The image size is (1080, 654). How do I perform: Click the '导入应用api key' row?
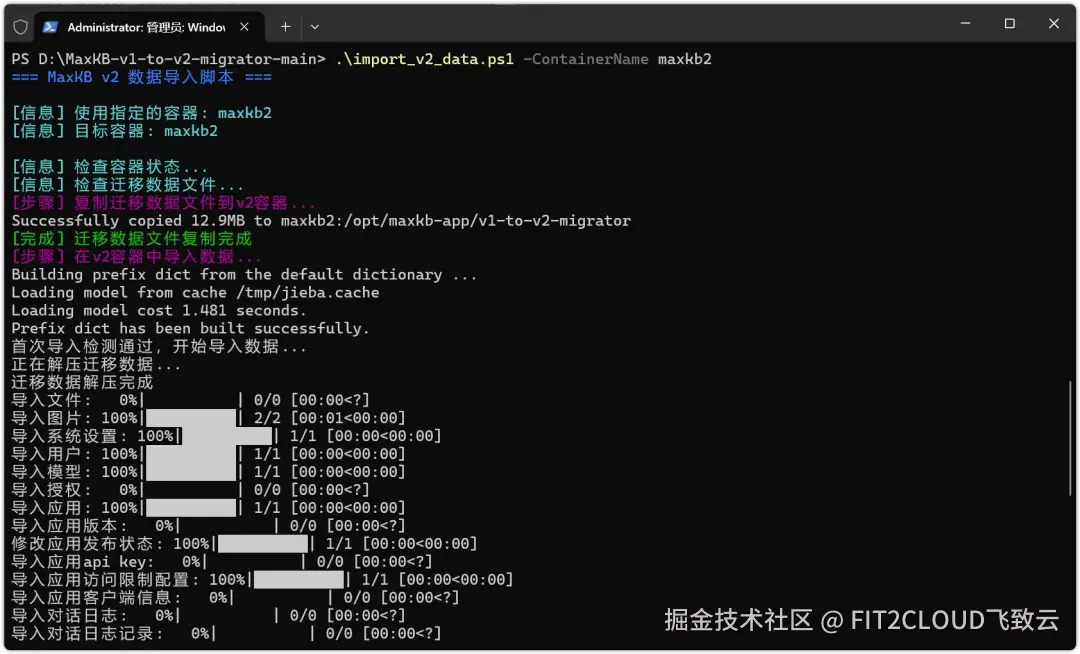[222, 560]
